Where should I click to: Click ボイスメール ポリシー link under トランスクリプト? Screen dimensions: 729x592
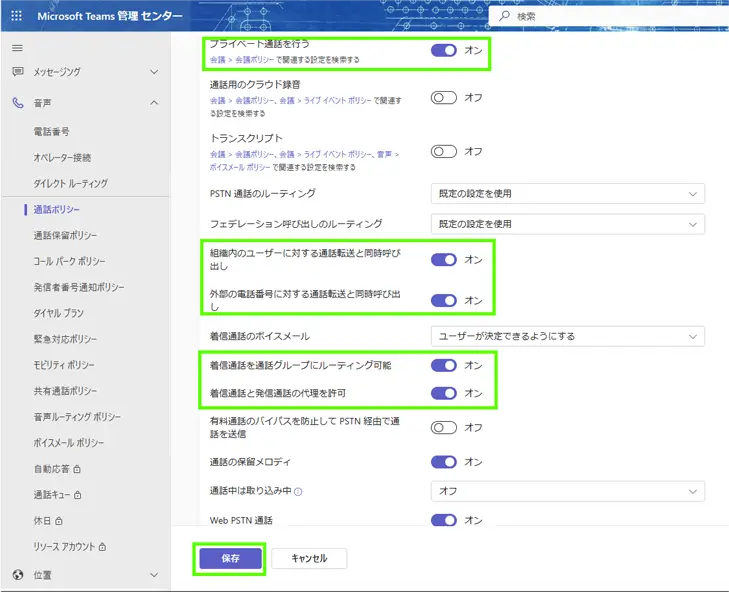tap(239, 167)
